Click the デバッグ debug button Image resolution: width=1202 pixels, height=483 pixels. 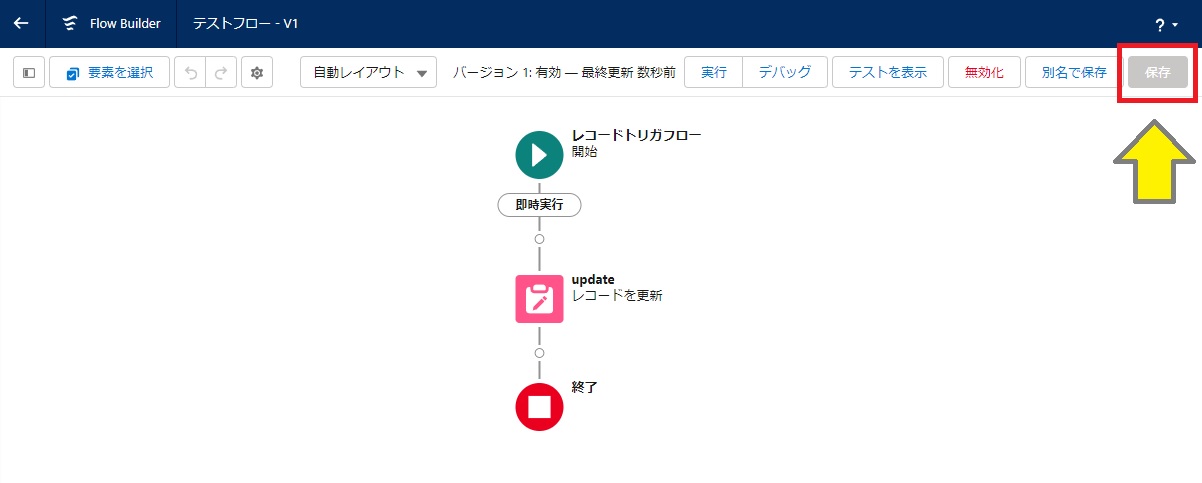tap(784, 73)
